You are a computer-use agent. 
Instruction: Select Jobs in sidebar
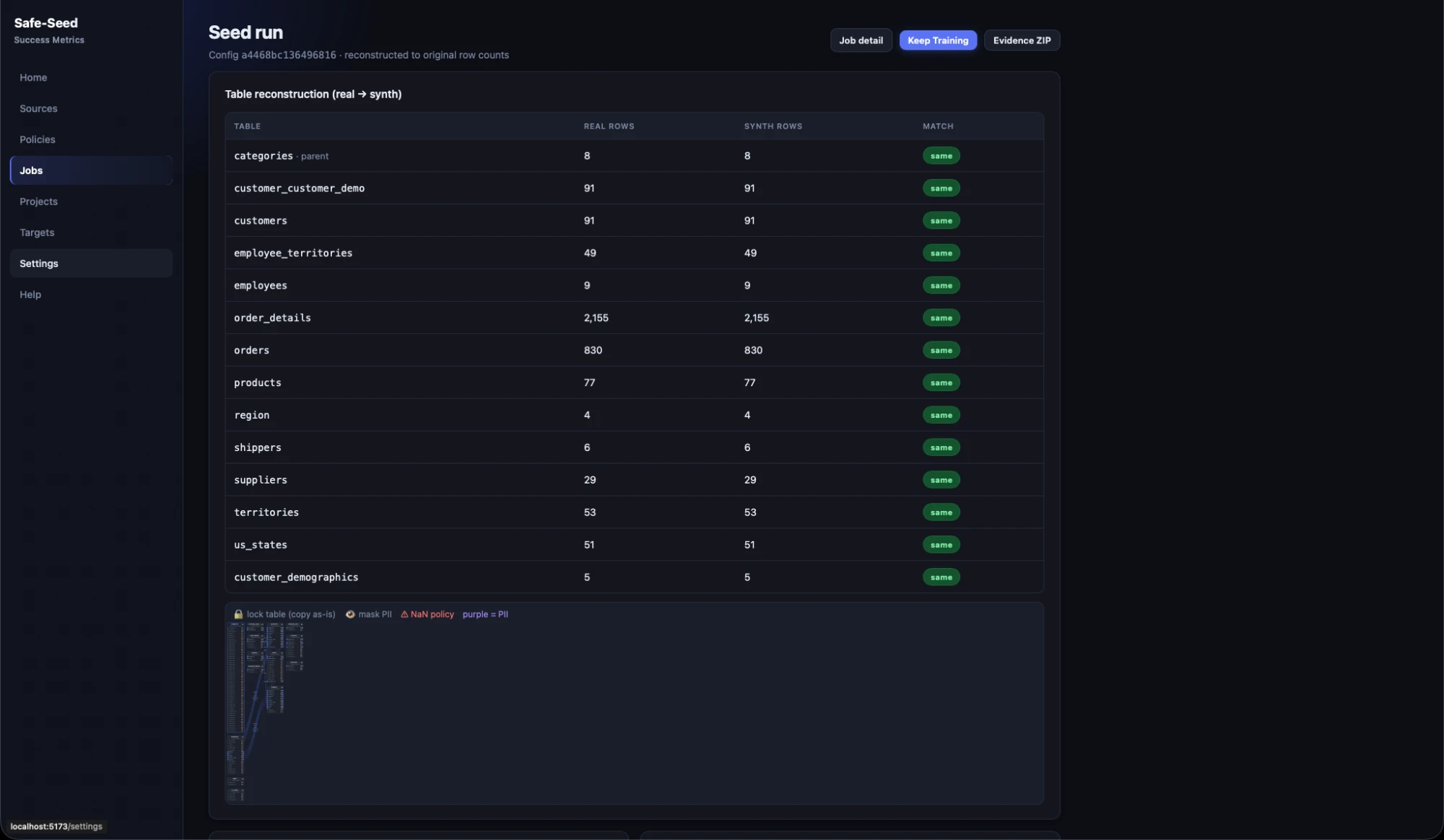pos(91,170)
